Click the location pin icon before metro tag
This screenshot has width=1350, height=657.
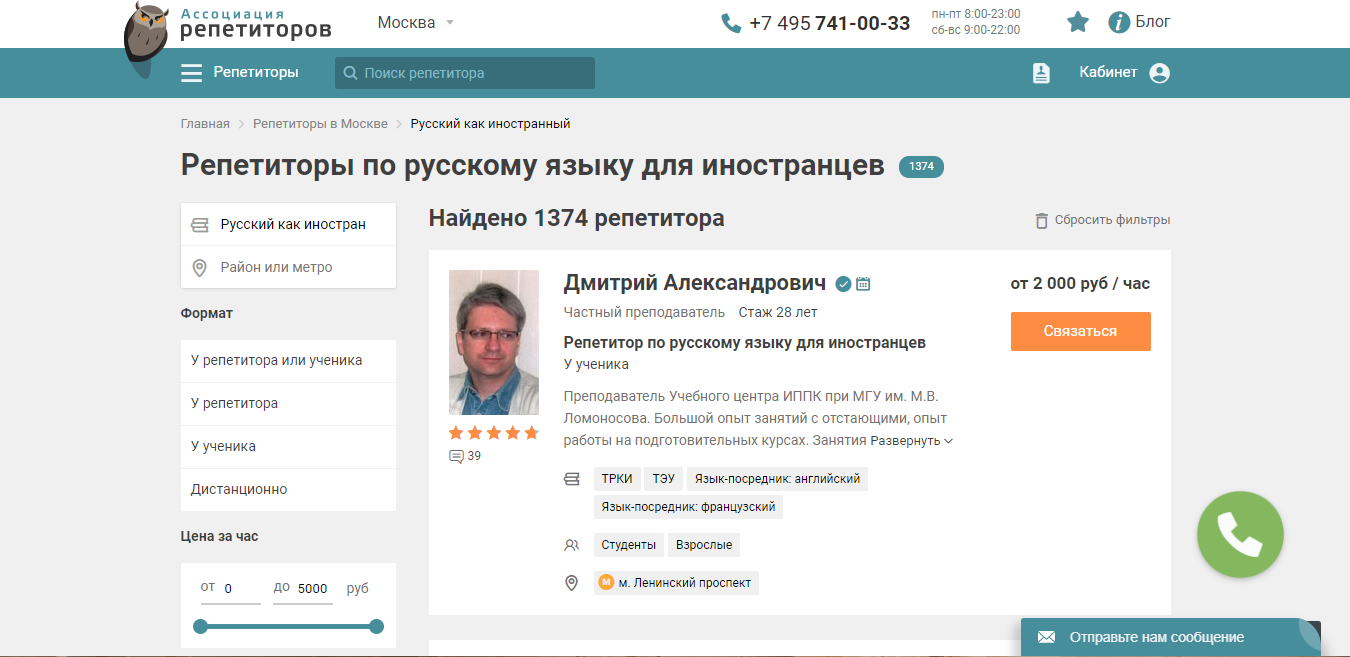click(x=571, y=583)
